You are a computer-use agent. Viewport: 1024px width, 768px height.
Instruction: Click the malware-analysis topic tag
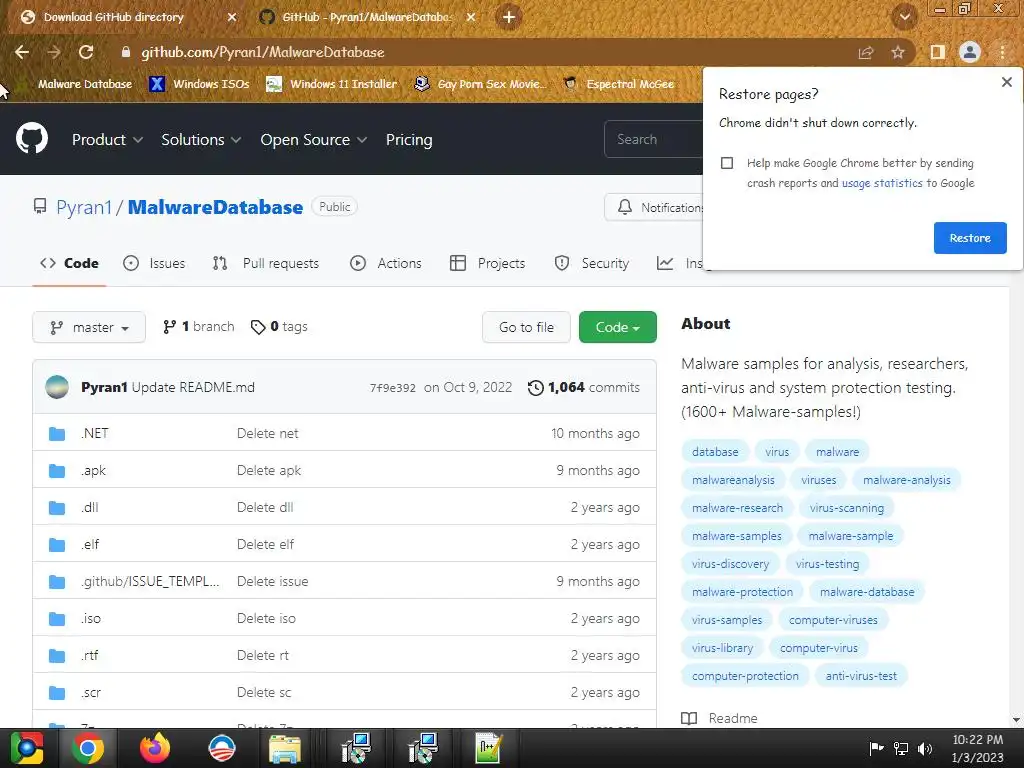tap(906, 480)
